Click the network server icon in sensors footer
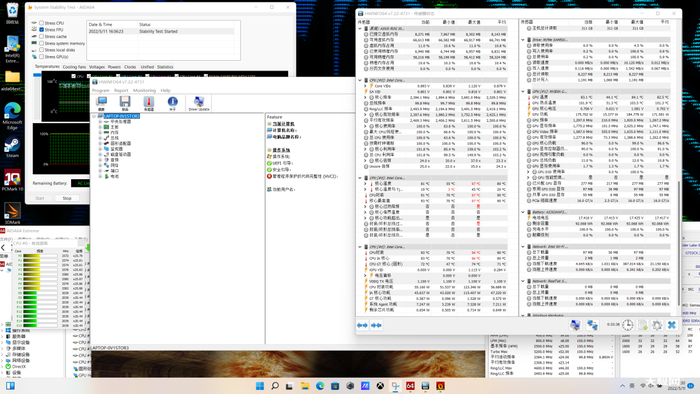Image resolution: width=700 pixels, height=394 pixels. click(592, 325)
